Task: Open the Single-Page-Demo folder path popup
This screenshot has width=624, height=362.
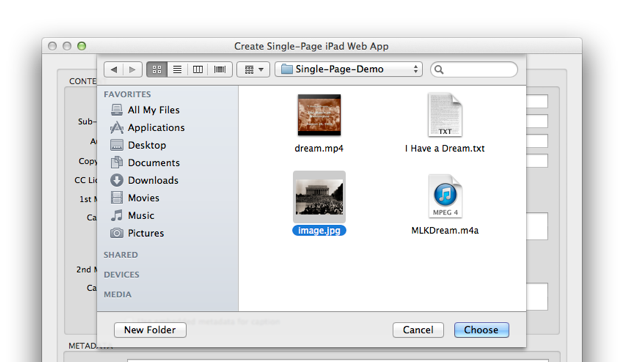Action: pos(349,69)
